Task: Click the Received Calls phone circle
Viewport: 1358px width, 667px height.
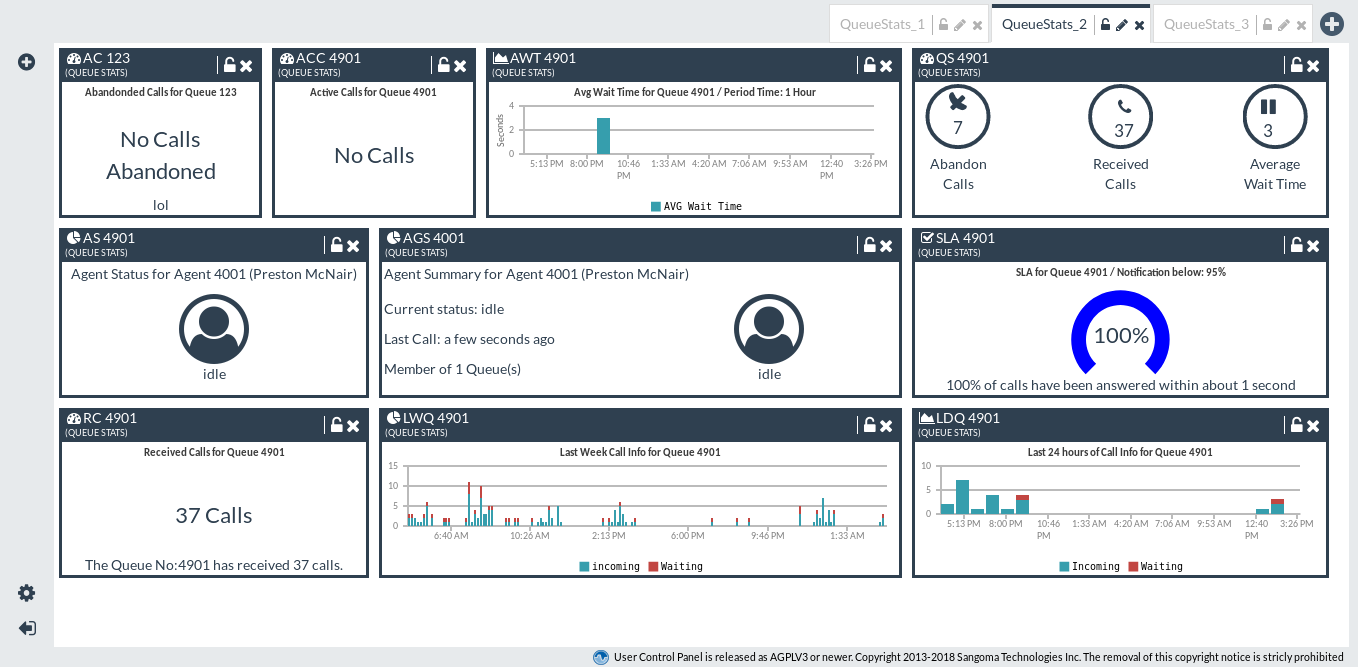Action: pos(1120,117)
